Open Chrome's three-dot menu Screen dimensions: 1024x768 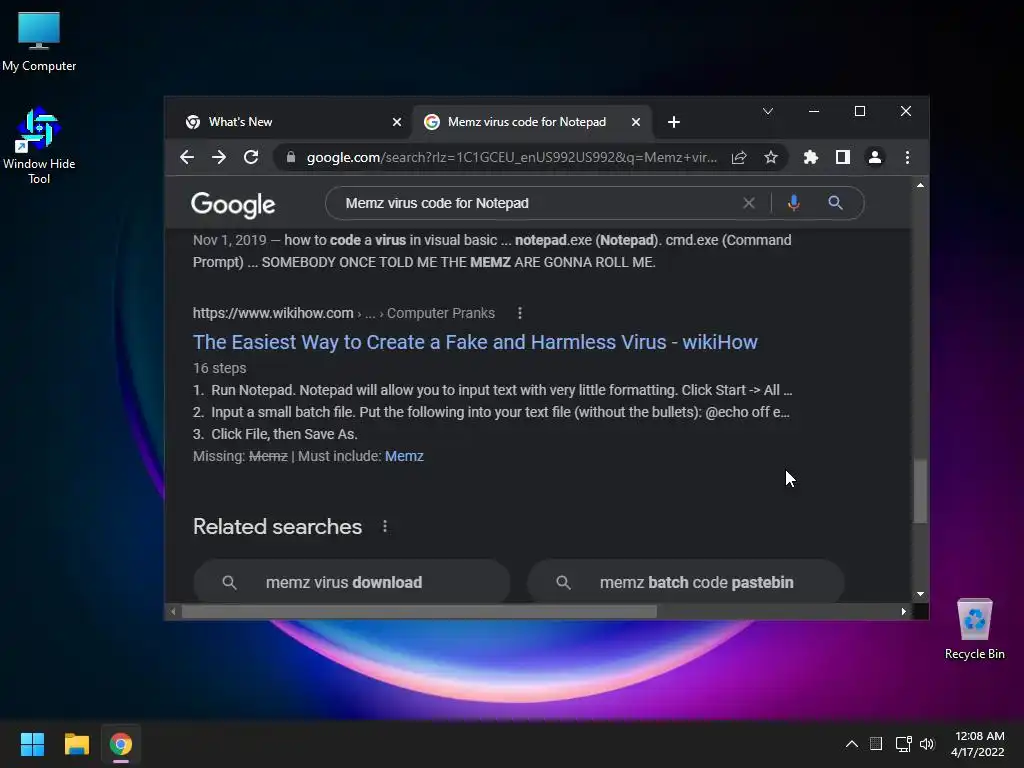pyautogui.click(x=907, y=157)
